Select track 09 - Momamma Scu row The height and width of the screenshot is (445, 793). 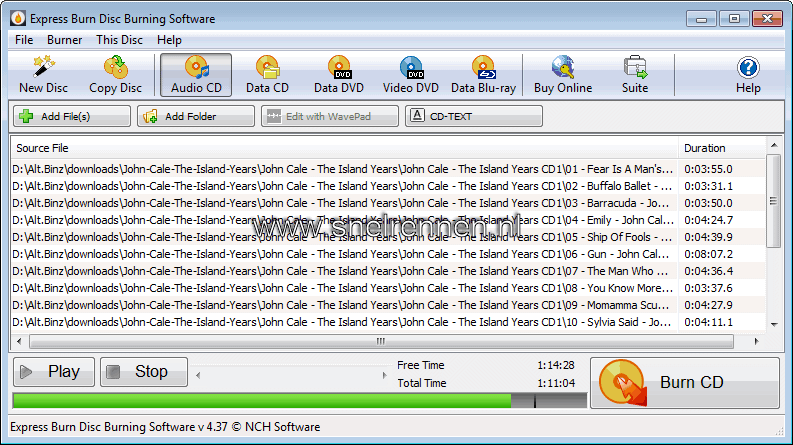[388, 305]
